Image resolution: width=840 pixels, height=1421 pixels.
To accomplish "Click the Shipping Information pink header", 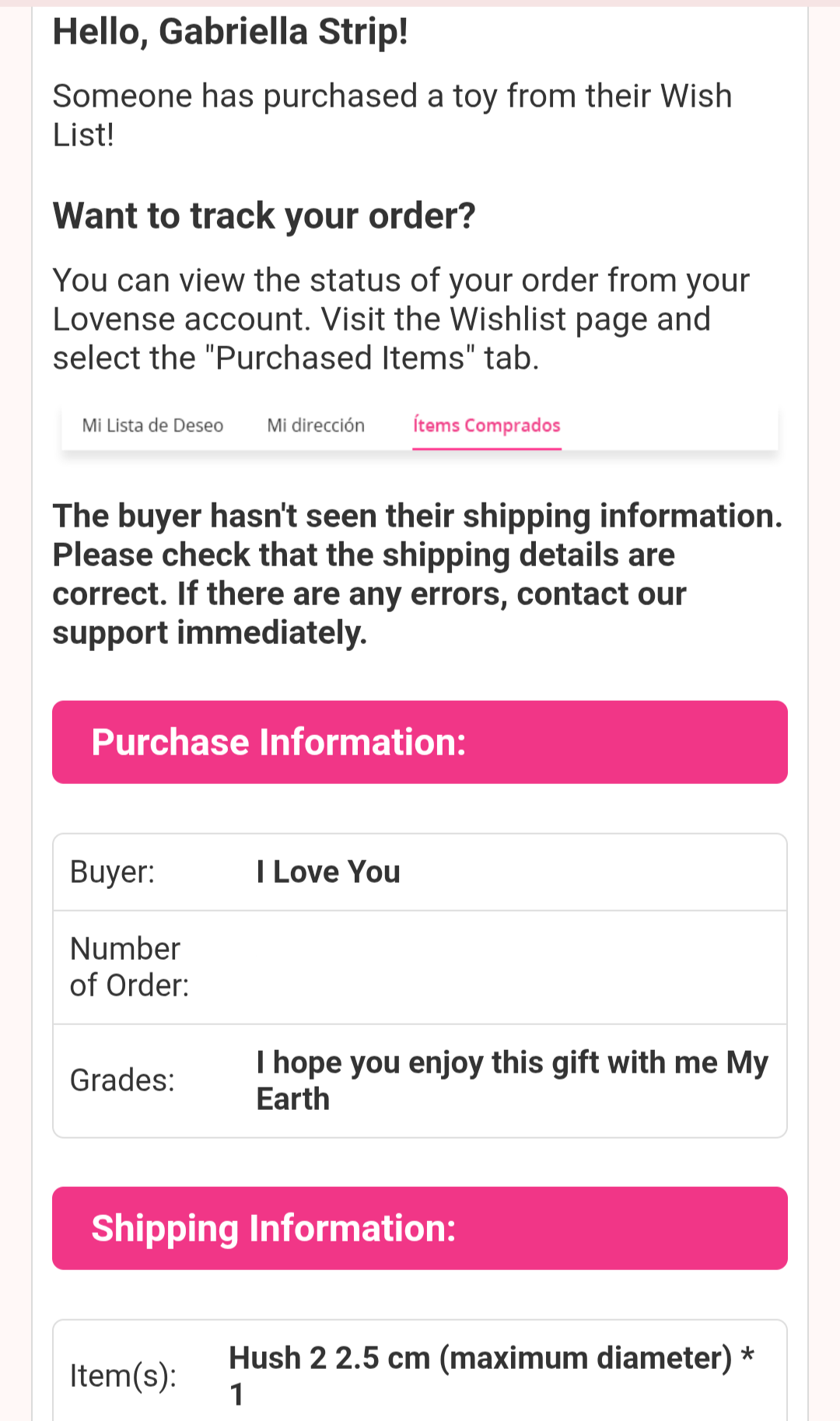I will 420,1228.
